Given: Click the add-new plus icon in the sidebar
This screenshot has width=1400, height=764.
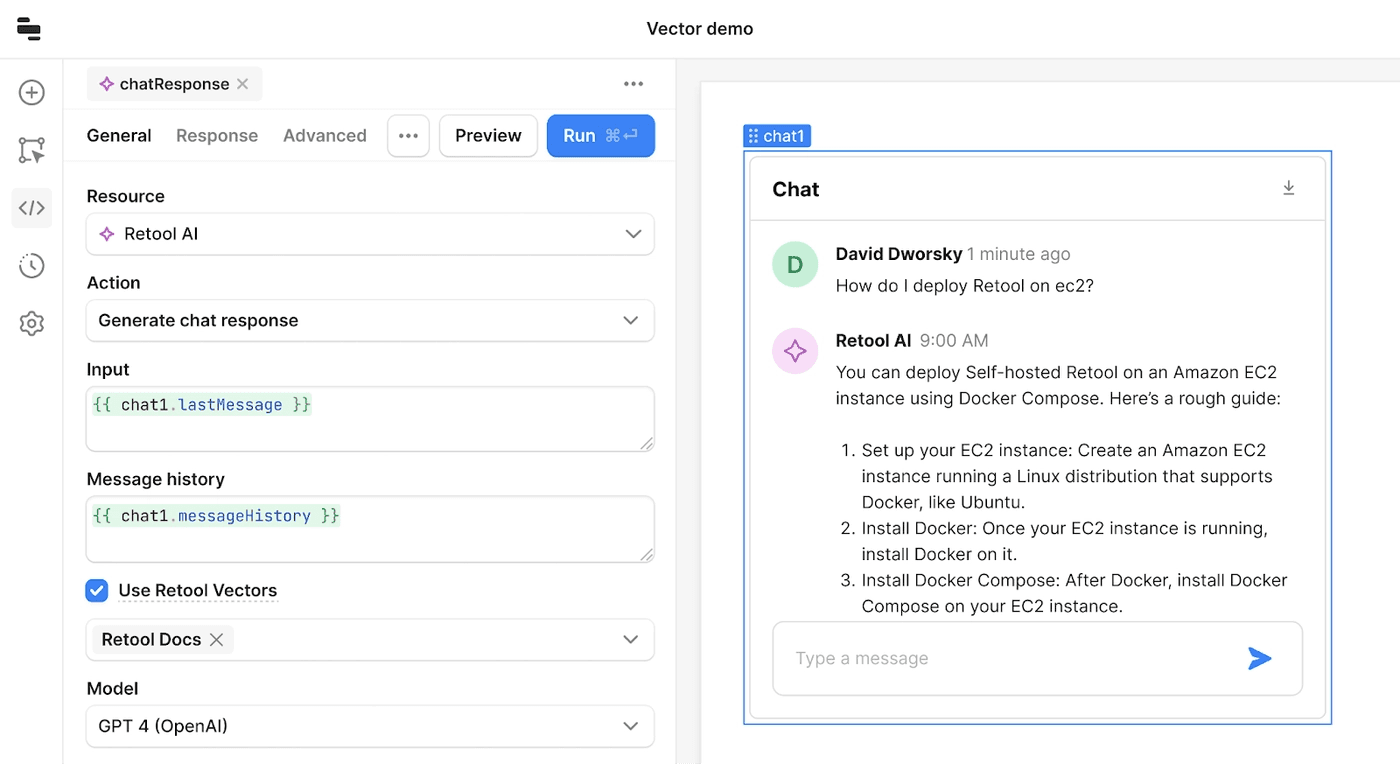Looking at the screenshot, I should 31,92.
